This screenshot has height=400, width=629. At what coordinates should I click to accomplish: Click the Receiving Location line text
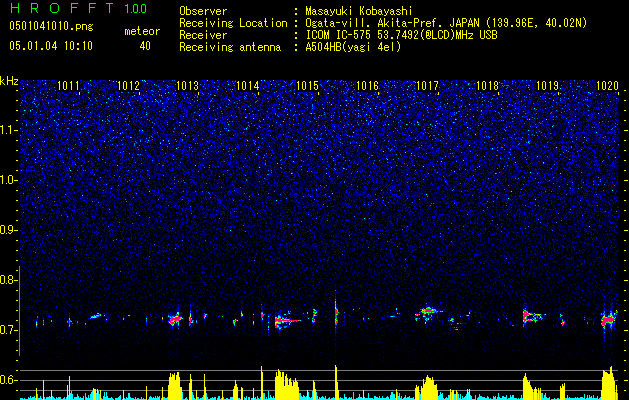pyautogui.click(x=445, y=23)
